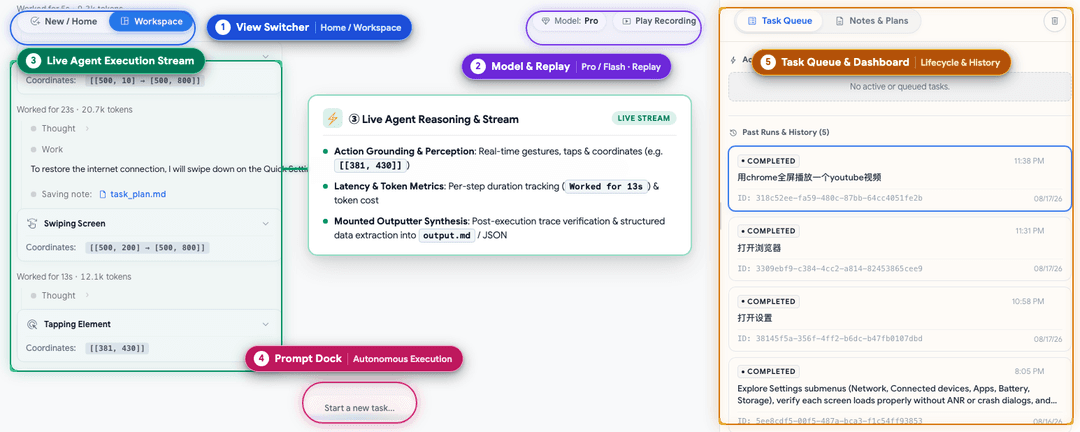The width and height of the screenshot is (1080, 432).
Task: Click the Notes & Plans document icon
Action: (840, 21)
